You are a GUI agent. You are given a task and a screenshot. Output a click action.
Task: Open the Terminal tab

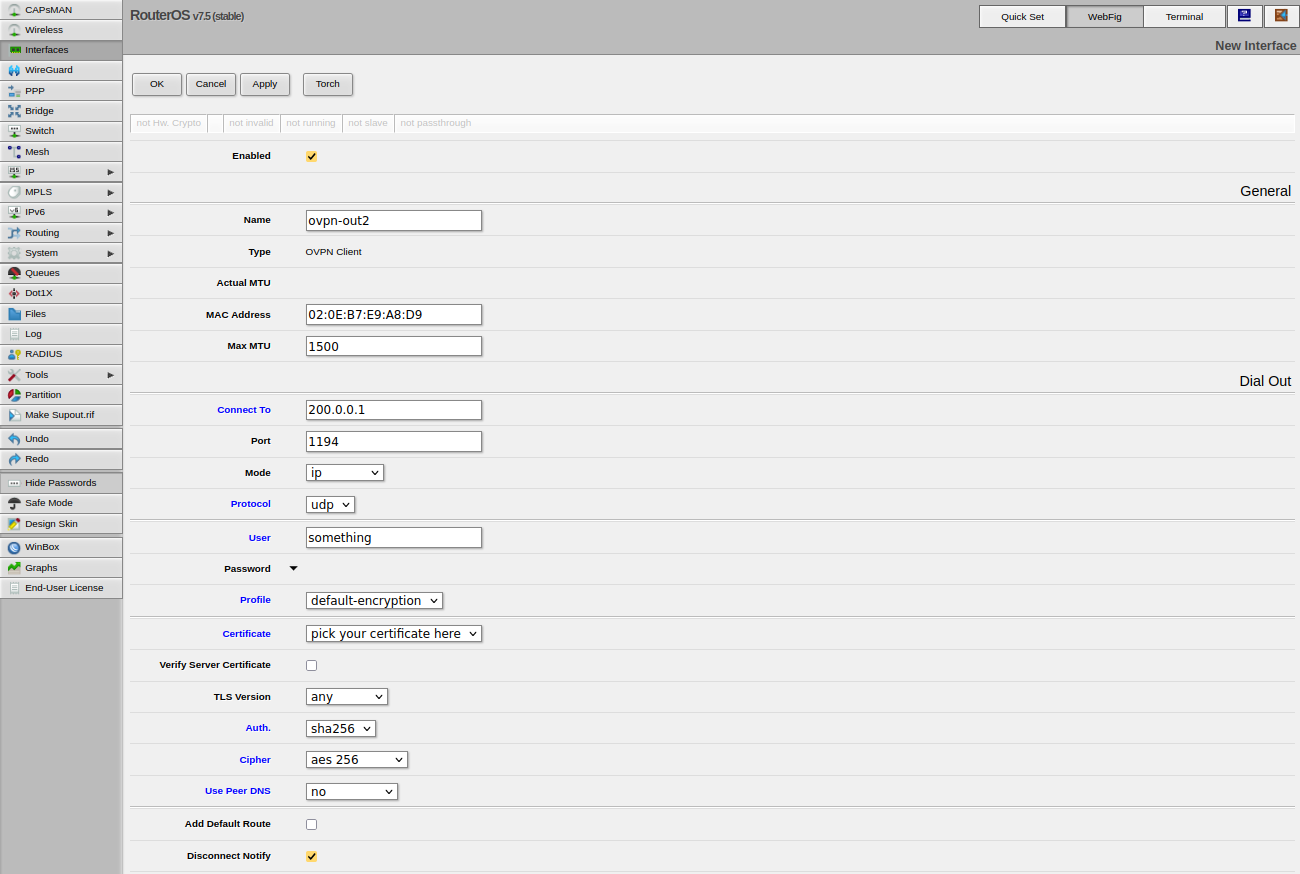tap(1184, 17)
